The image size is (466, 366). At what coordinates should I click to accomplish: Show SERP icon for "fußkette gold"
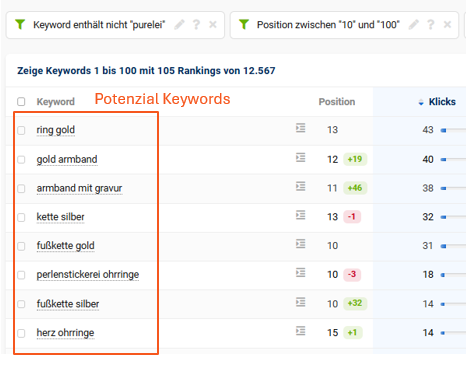300,244
